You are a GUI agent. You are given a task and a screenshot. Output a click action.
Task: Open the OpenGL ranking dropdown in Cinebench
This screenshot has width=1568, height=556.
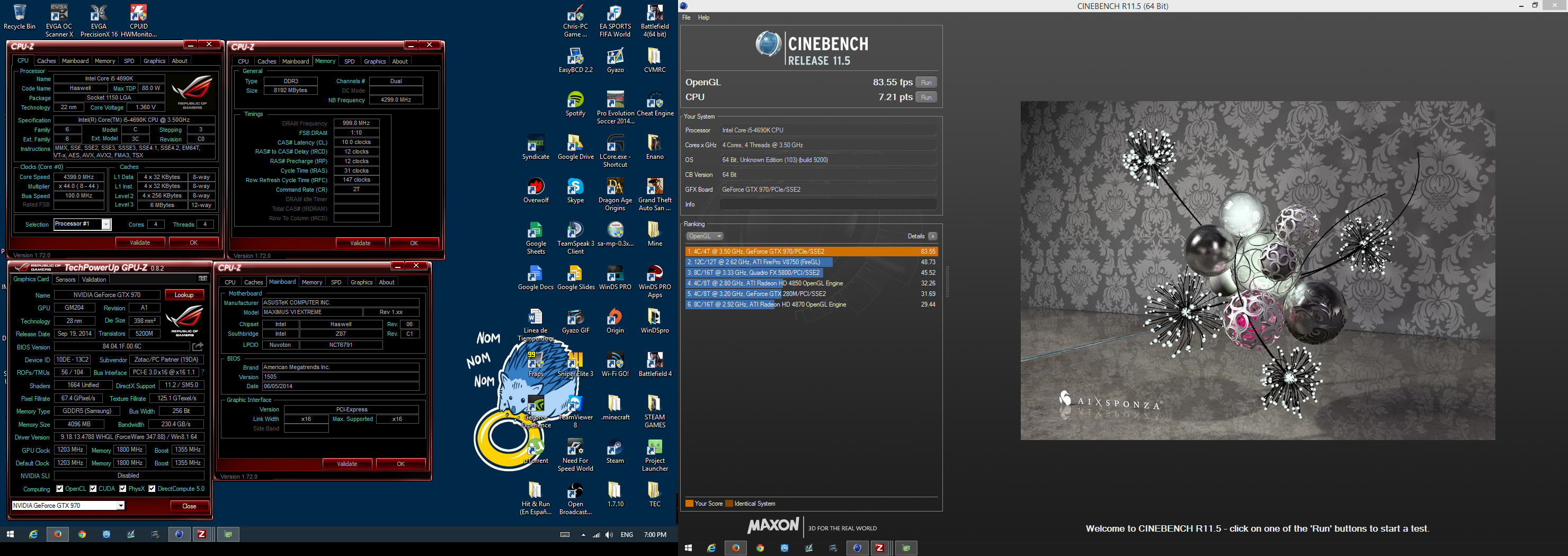pos(704,236)
